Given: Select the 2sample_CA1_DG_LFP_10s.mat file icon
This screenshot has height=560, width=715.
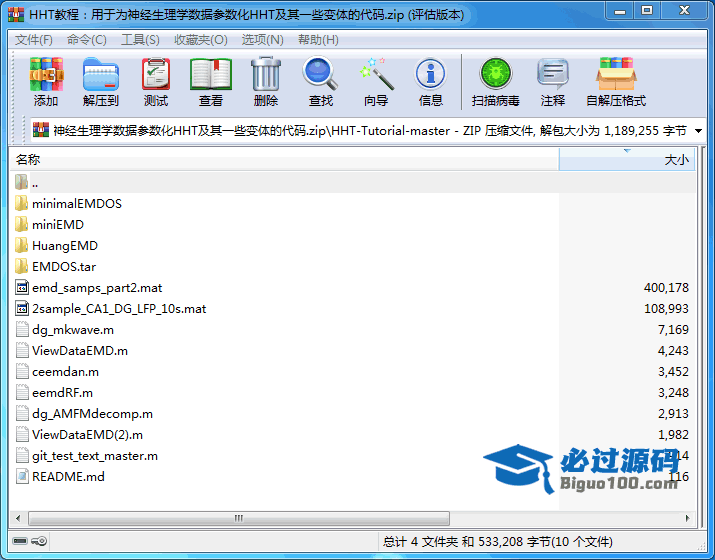Looking at the screenshot, I should click(x=22, y=308).
